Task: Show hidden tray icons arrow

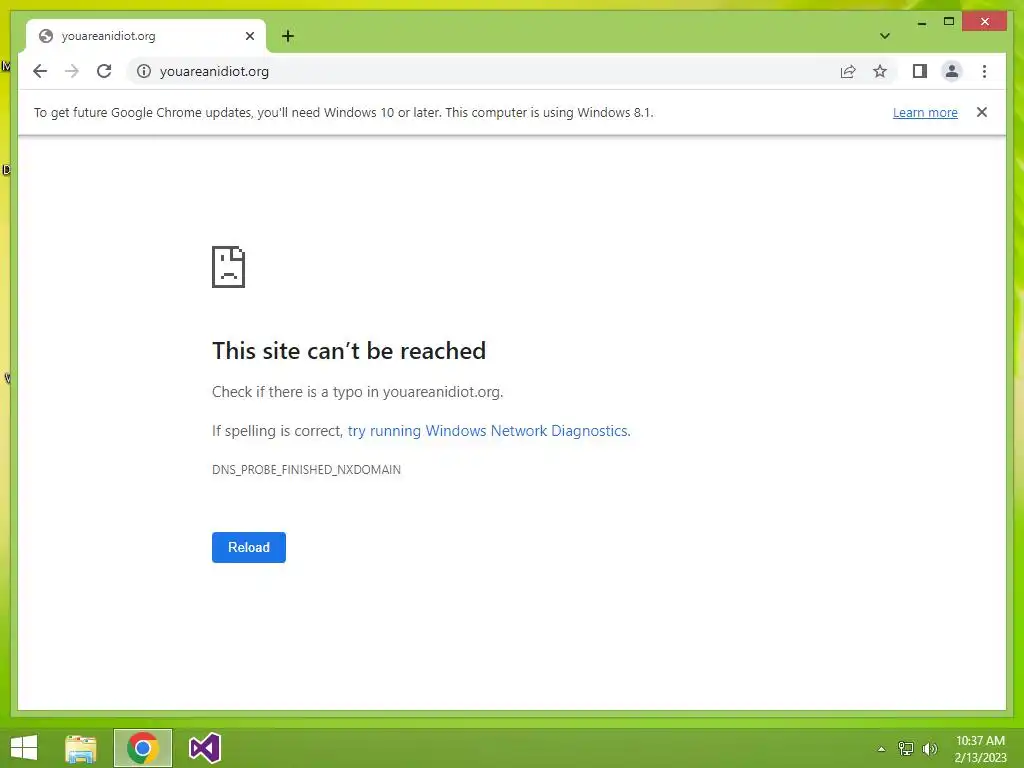Action: (x=881, y=749)
